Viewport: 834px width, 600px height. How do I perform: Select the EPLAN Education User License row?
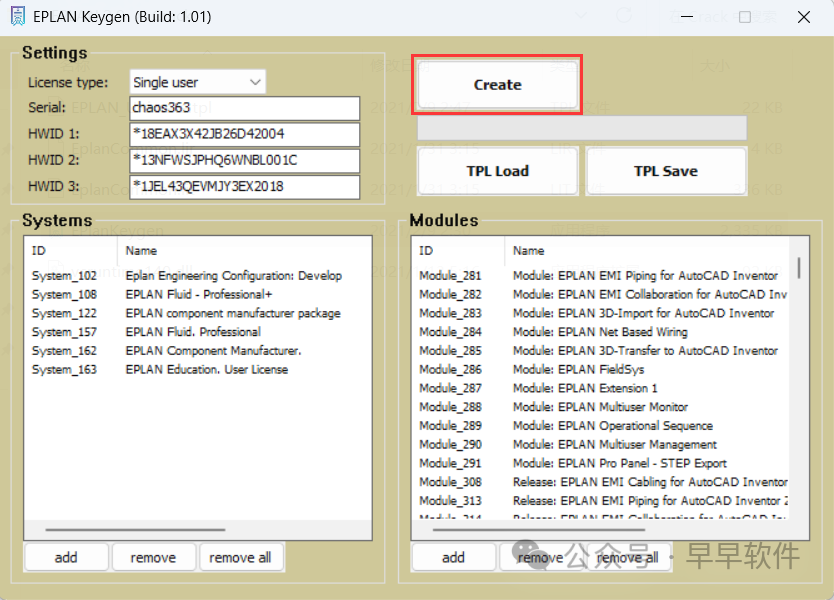pos(206,369)
